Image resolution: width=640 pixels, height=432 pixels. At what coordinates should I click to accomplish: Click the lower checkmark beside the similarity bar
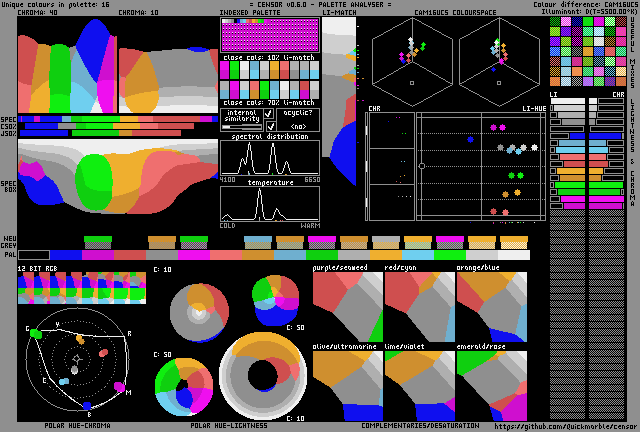[270, 126]
